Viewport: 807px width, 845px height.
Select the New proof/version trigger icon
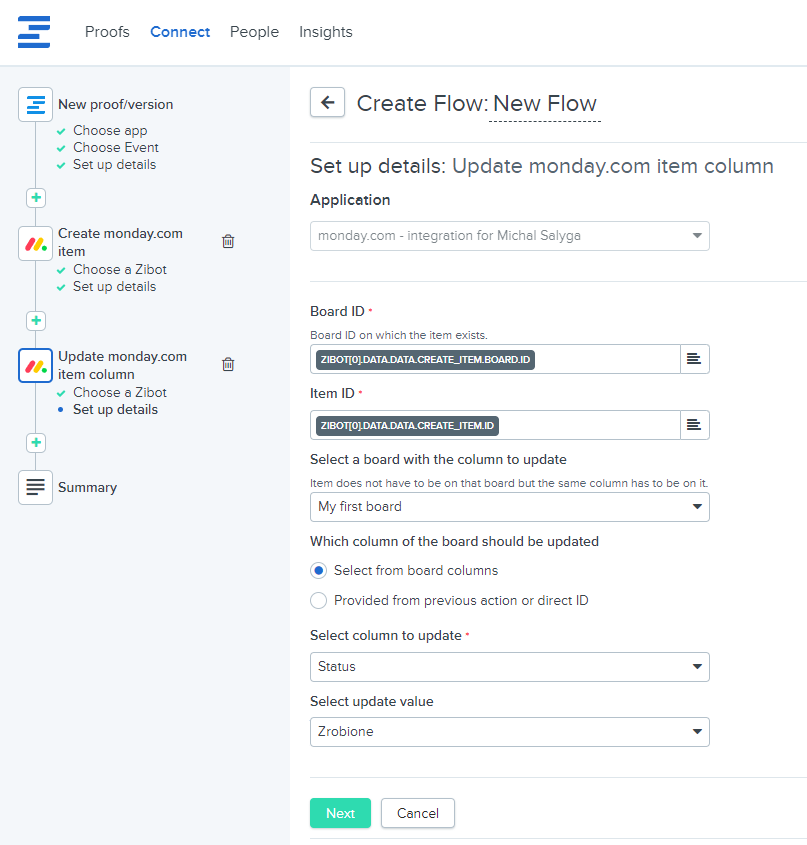pos(36,105)
